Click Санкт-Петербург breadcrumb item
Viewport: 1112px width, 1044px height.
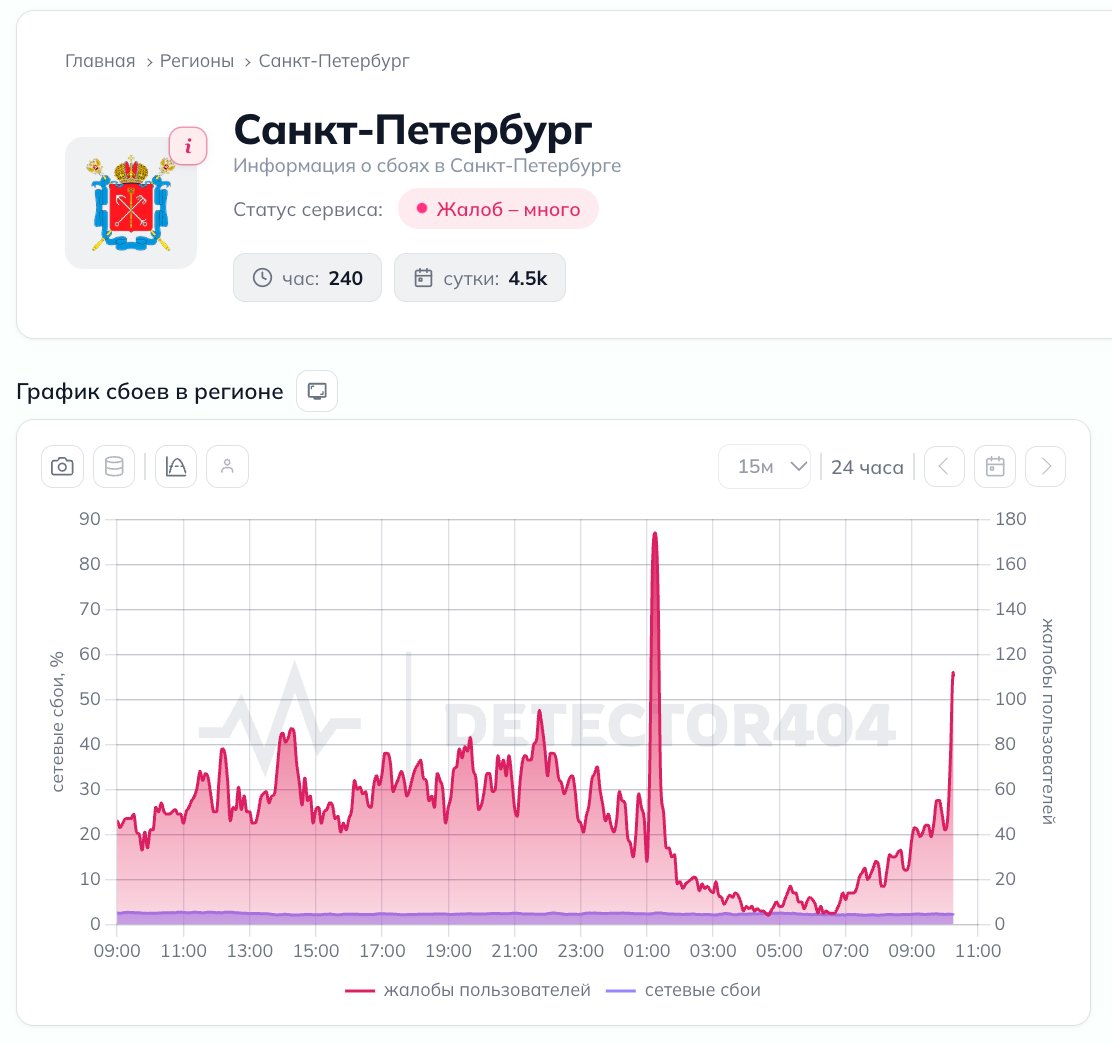334,61
